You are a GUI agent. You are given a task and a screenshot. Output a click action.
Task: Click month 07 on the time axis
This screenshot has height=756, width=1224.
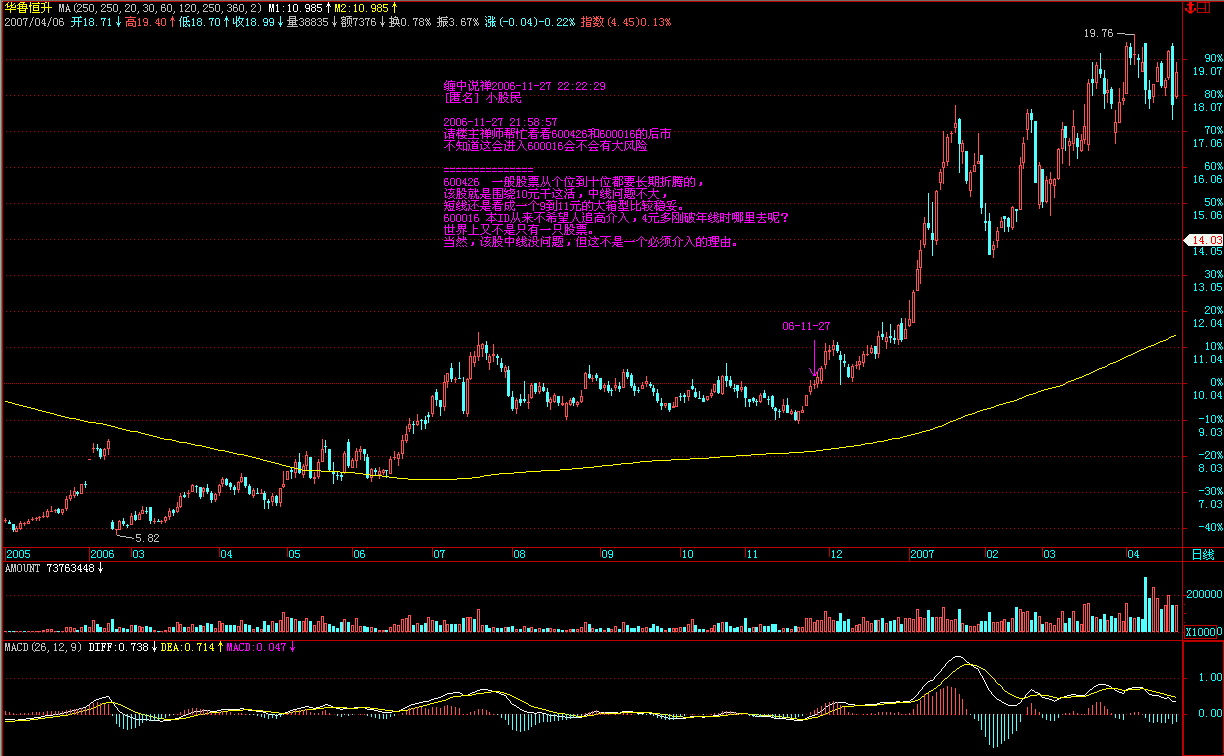click(x=439, y=553)
